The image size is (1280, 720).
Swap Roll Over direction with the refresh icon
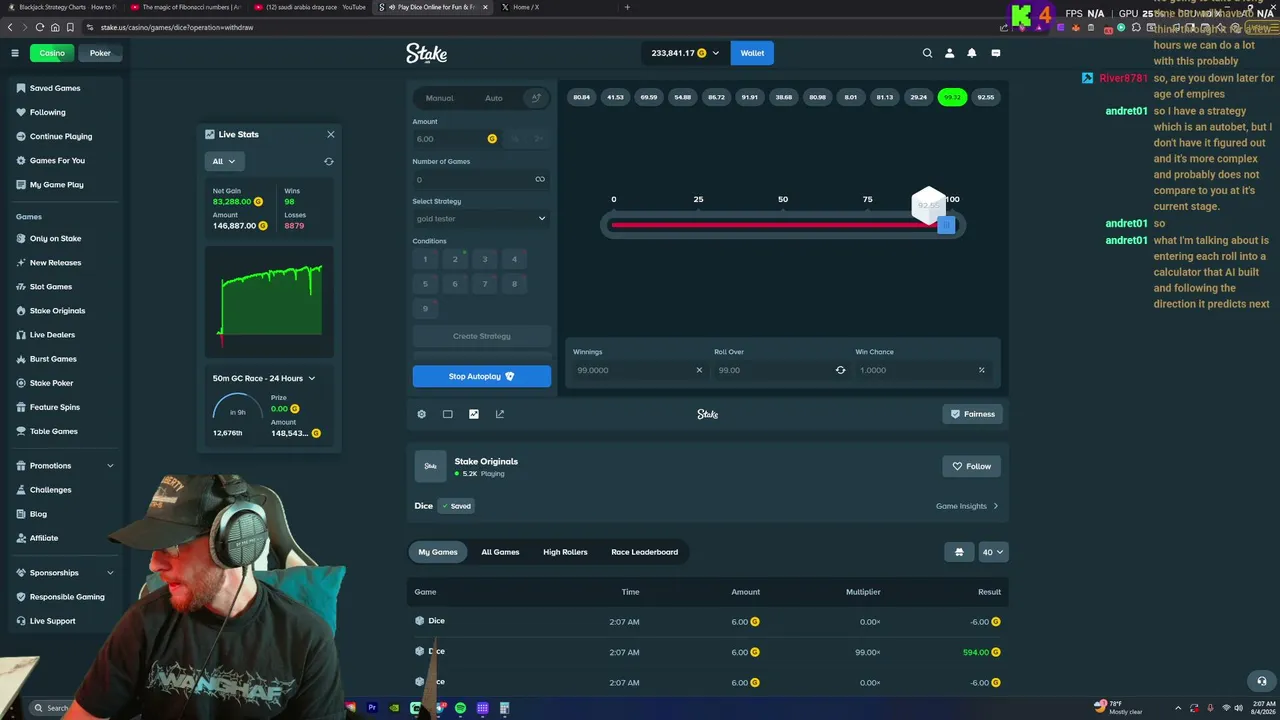point(840,370)
